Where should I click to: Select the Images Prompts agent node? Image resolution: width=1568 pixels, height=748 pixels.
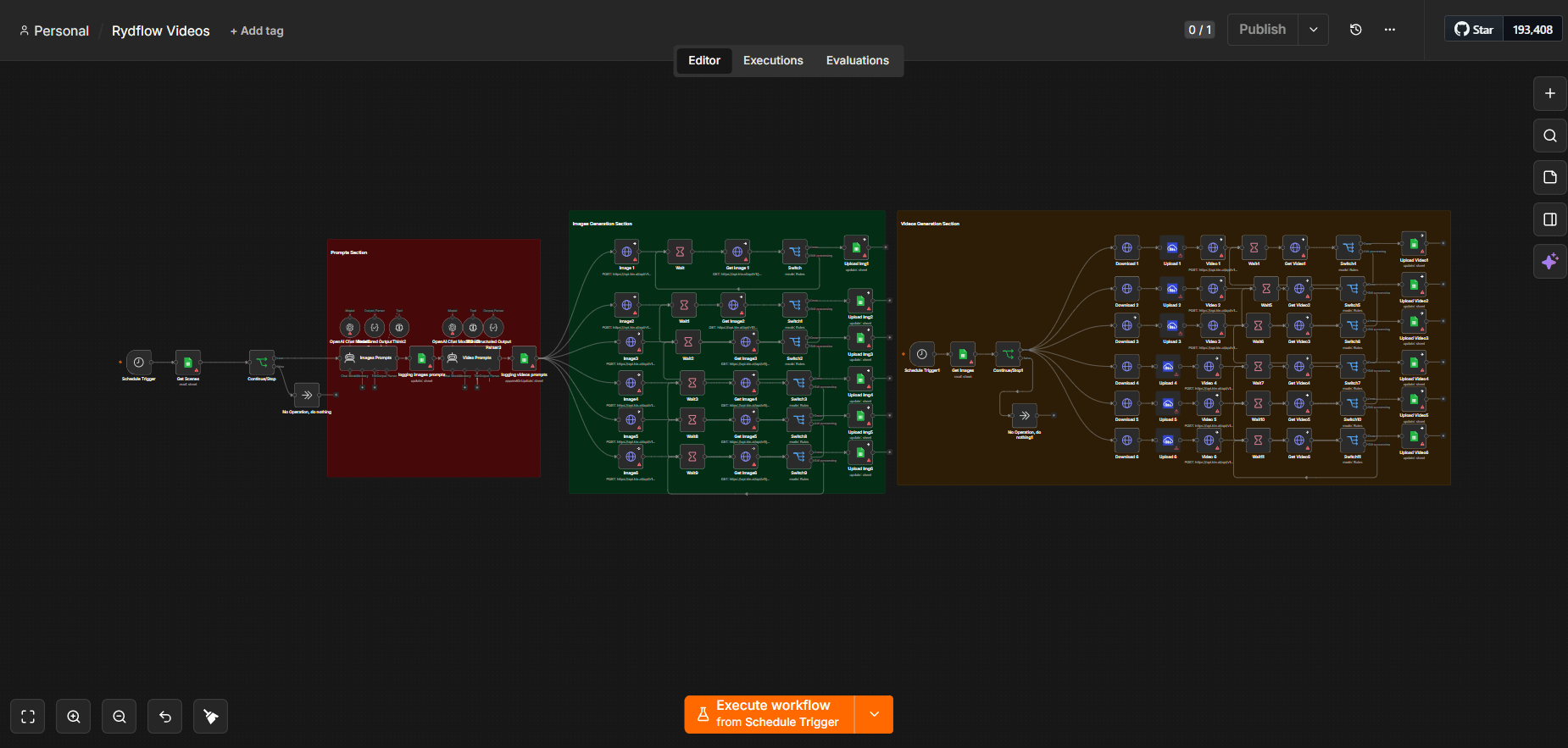click(x=369, y=357)
